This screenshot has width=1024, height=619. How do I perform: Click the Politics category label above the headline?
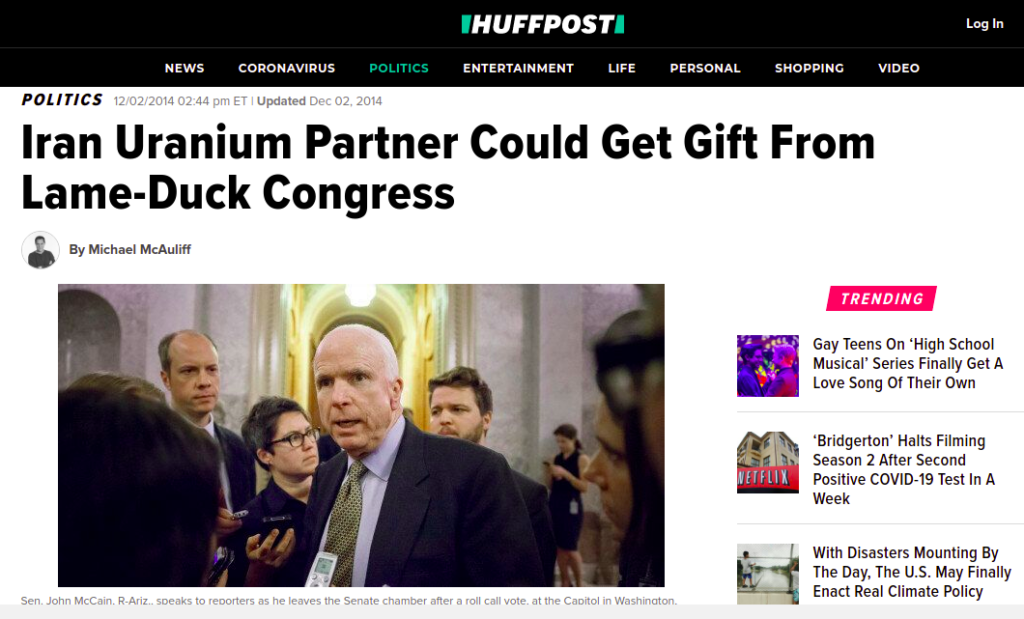[x=62, y=100]
